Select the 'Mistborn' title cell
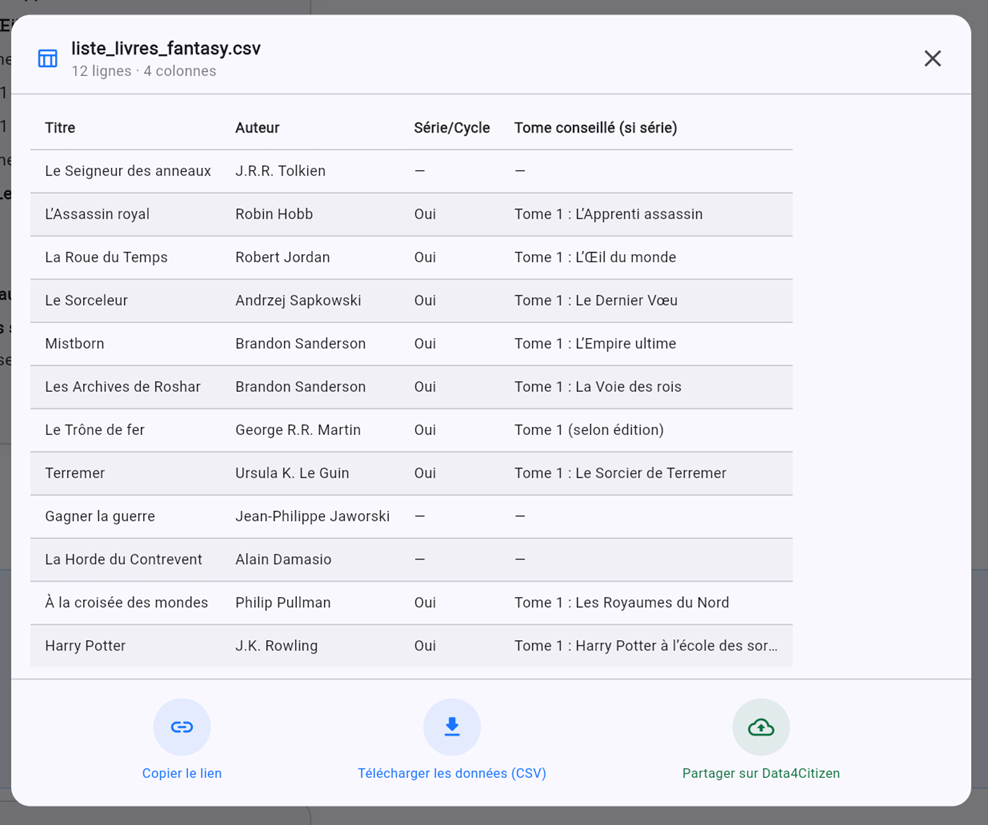Screen dimensions: 988x825 tap(74, 343)
